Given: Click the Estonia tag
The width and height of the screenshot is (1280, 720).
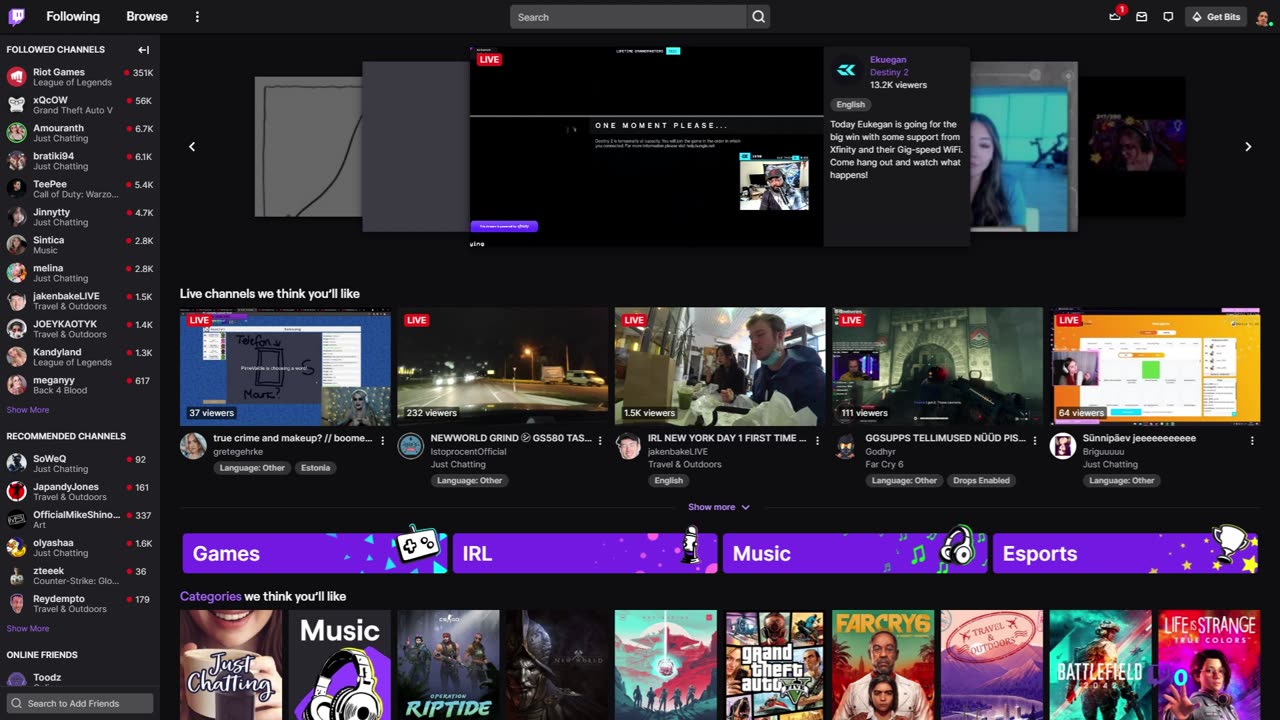Looking at the screenshot, I should (315, 468).
